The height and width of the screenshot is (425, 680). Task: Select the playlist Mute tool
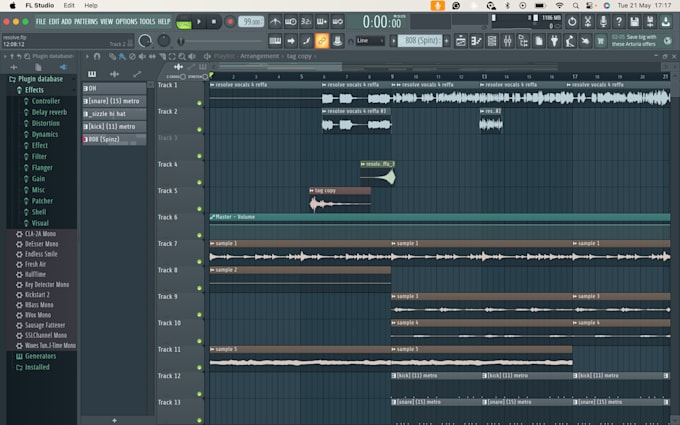click(x=142, y=56)
